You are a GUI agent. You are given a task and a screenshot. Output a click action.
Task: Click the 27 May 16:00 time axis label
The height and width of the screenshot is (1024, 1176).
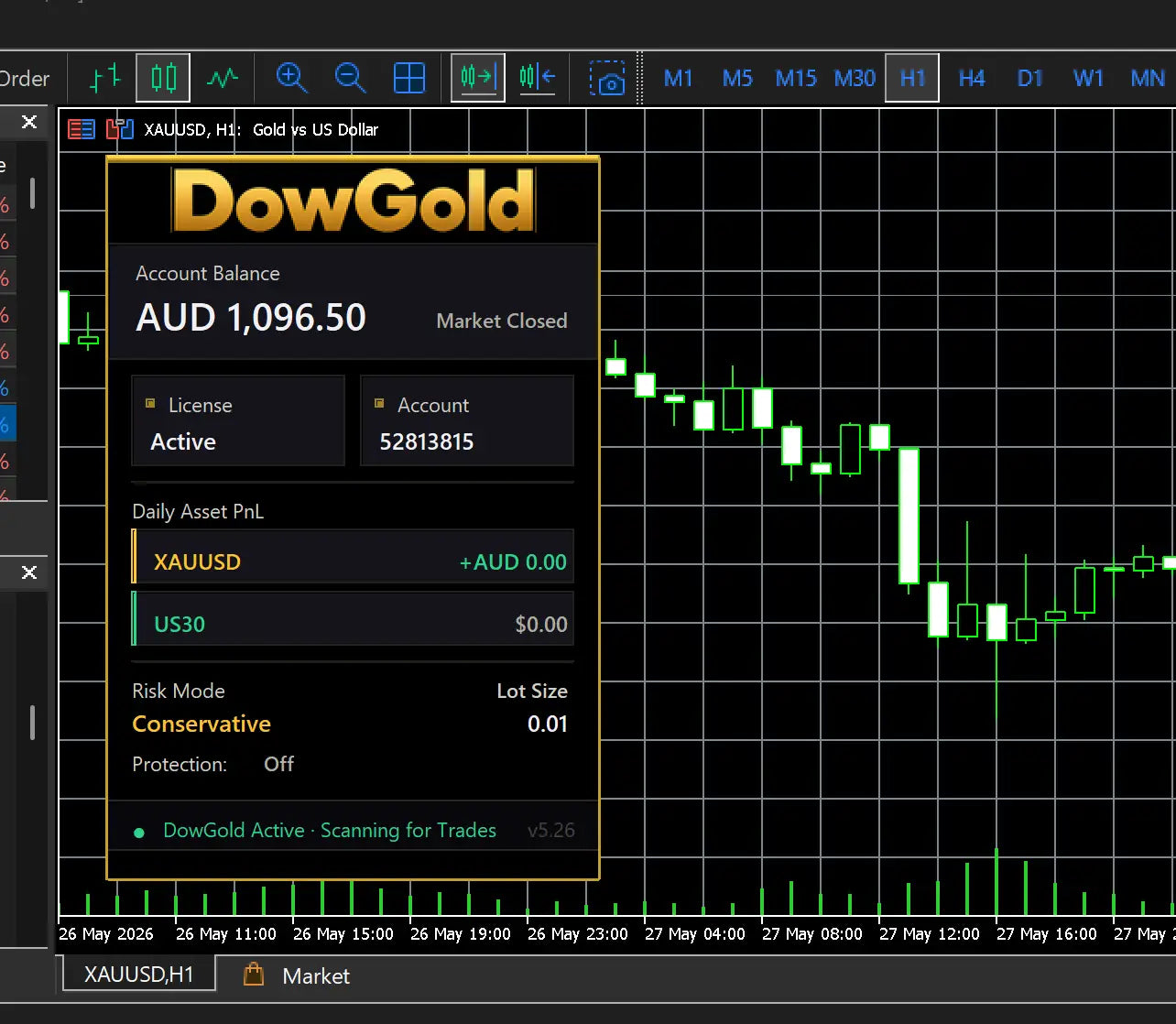[x=1047, y=934]
